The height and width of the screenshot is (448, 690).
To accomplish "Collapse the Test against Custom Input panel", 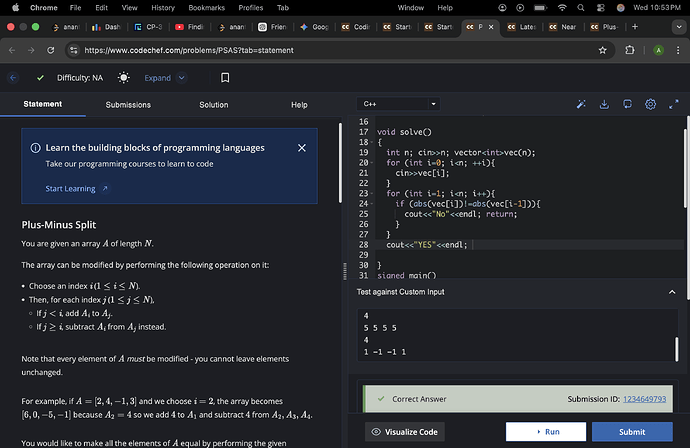I will [x=672, y=292].
